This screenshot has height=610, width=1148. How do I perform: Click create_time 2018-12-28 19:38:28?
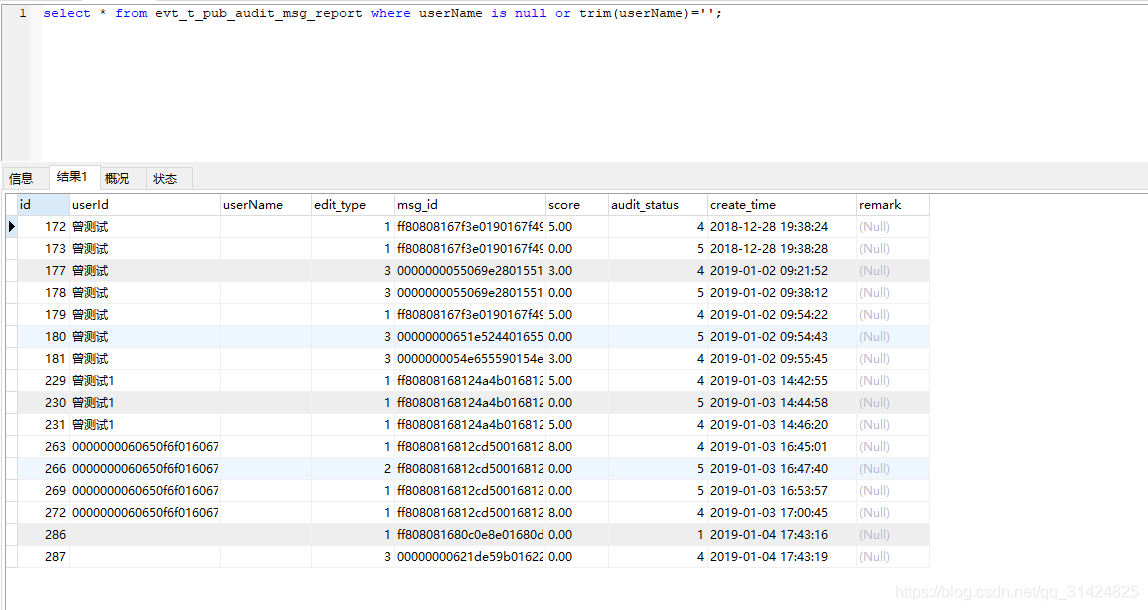point(781,249)
